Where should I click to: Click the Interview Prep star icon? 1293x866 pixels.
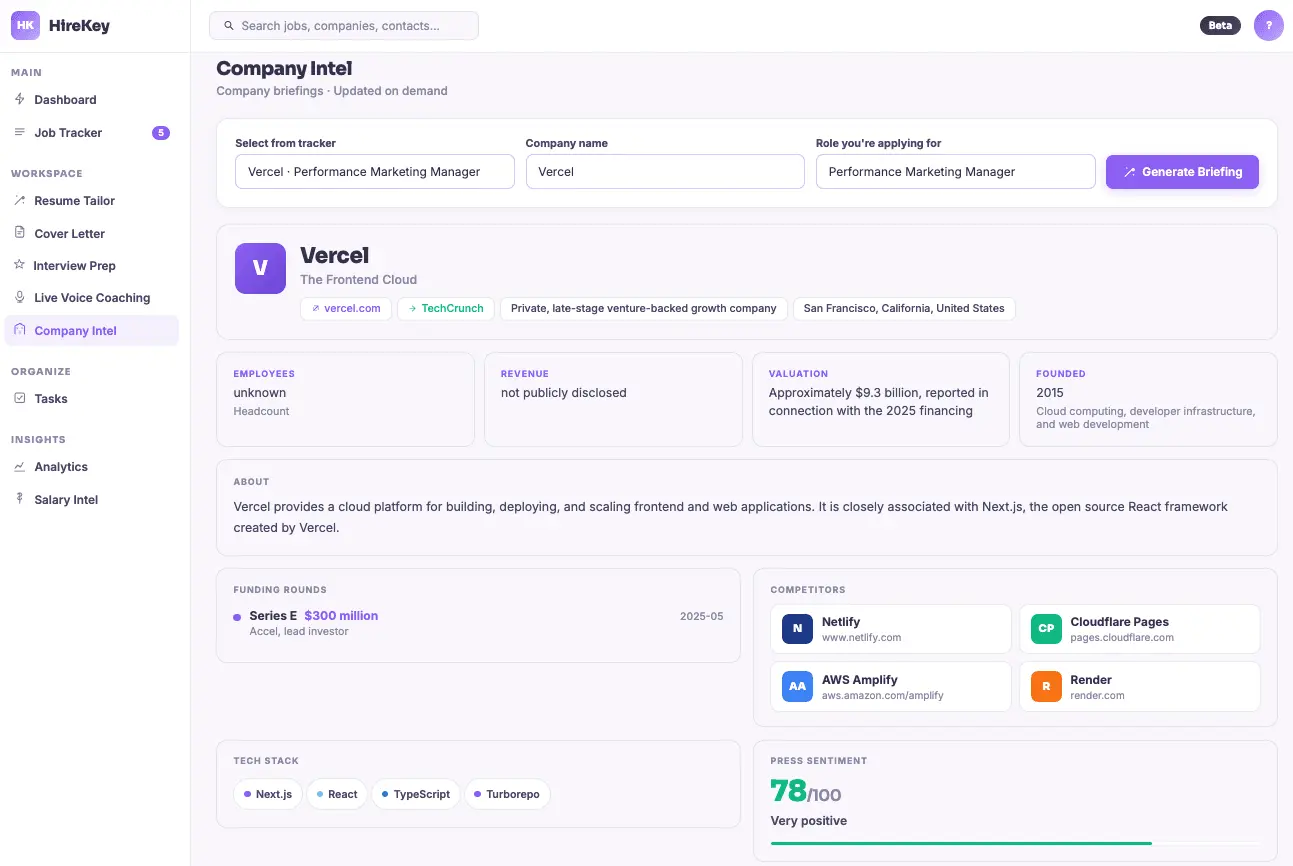click(19, 265)
